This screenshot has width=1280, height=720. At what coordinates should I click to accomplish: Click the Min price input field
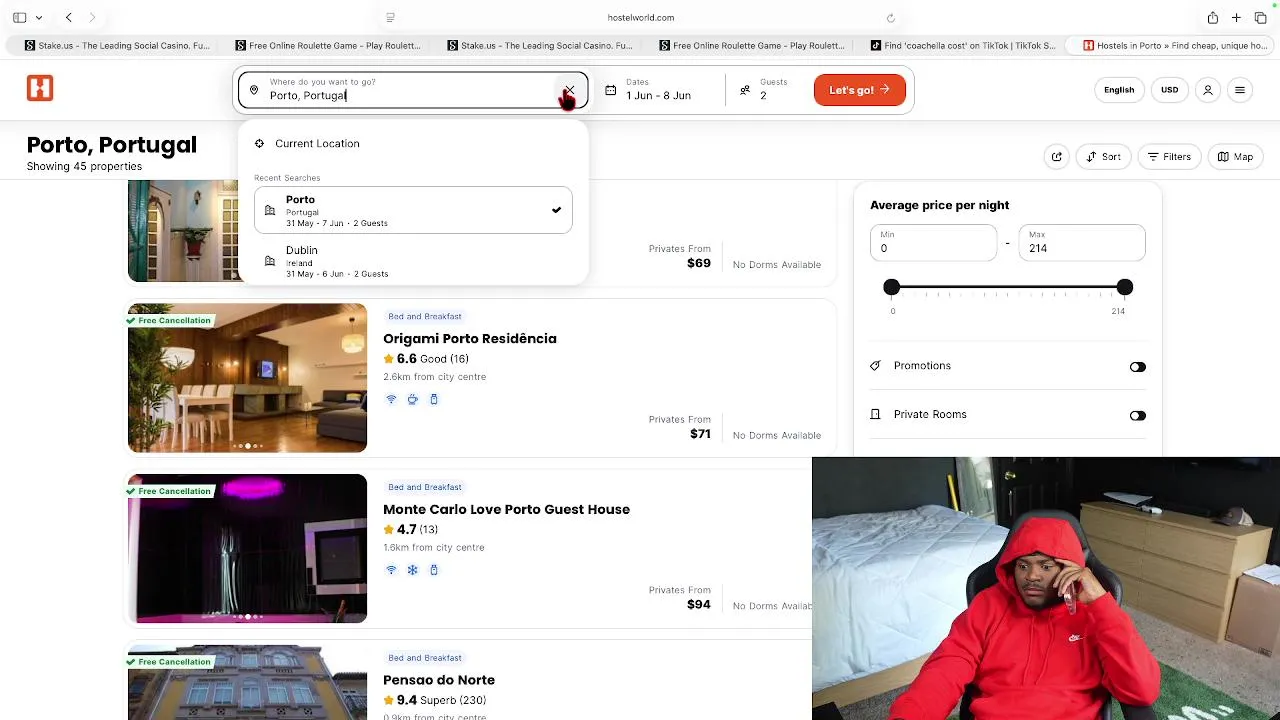click(933, 243)
